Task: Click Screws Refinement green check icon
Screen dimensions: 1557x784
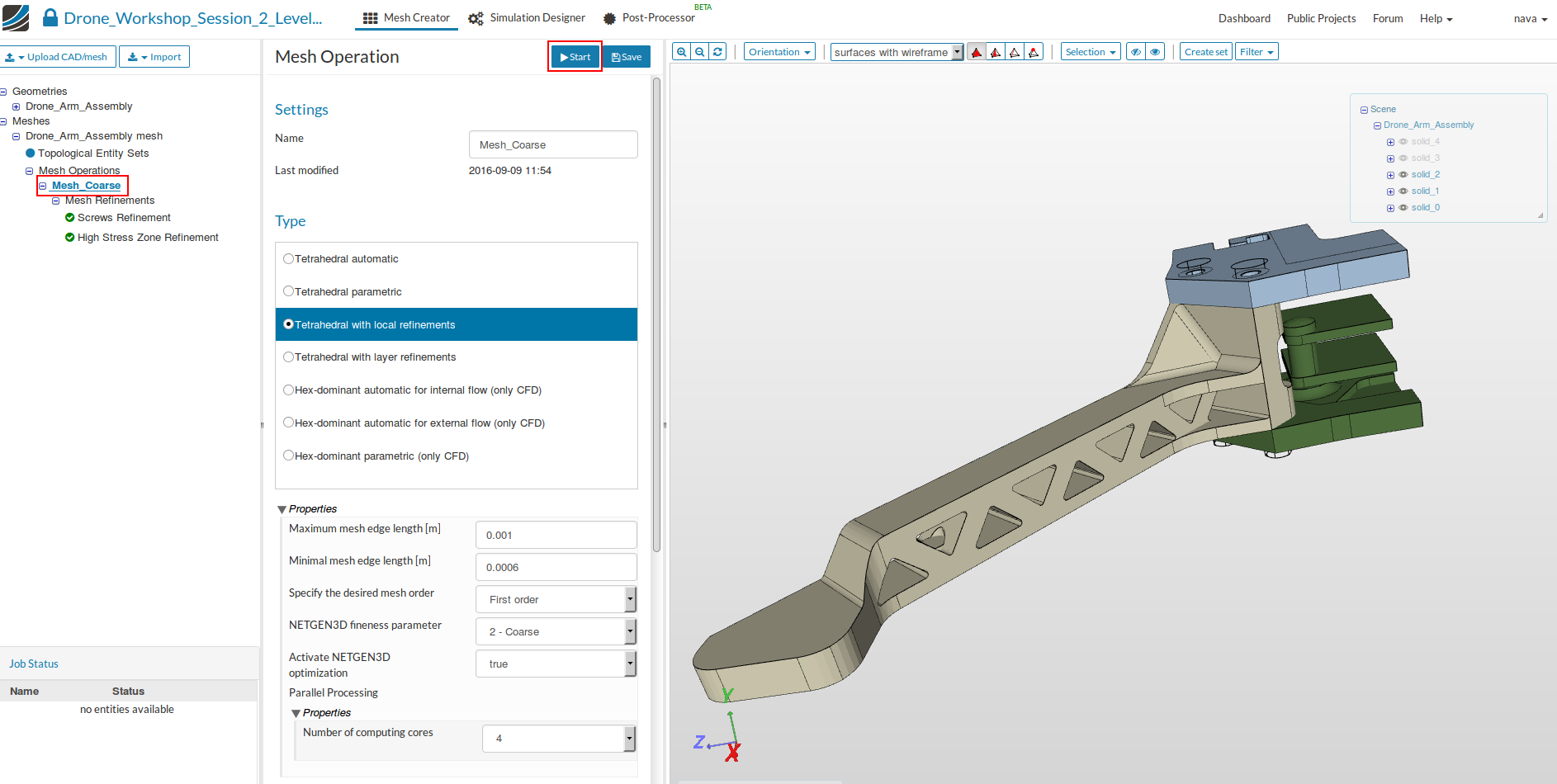Action: (x=70, y=218)
